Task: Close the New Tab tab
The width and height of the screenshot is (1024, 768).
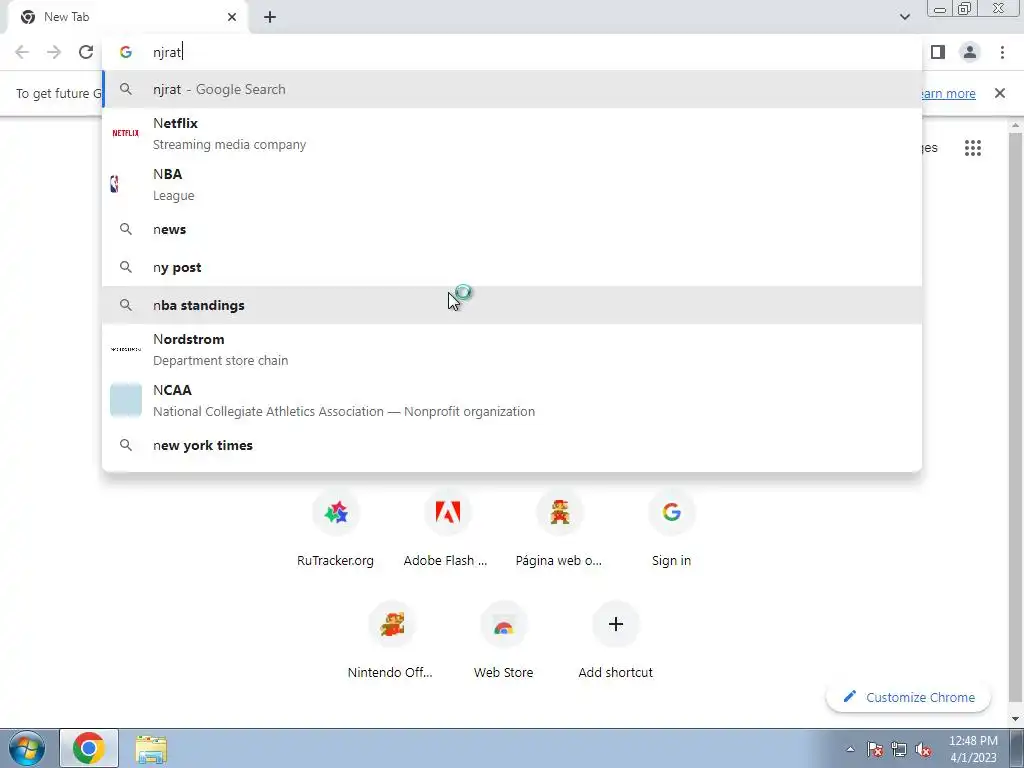Action: [x=232, y=17]
